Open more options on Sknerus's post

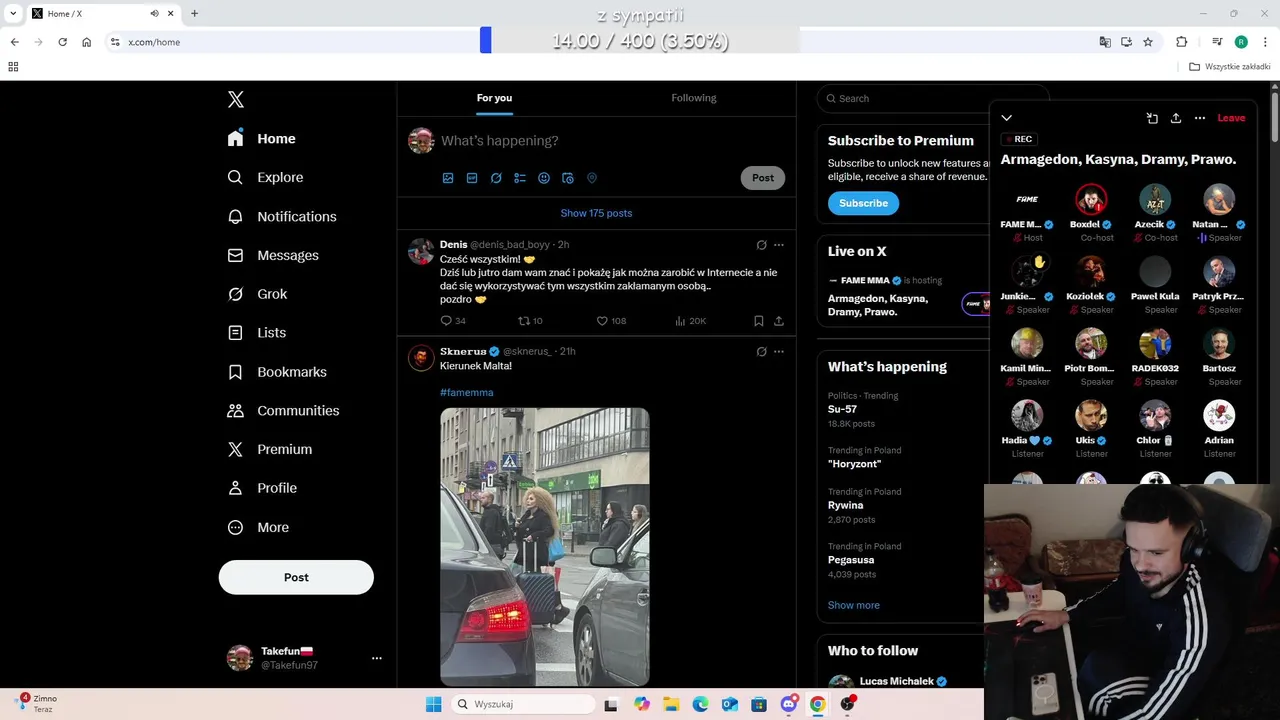coord(779,352)
